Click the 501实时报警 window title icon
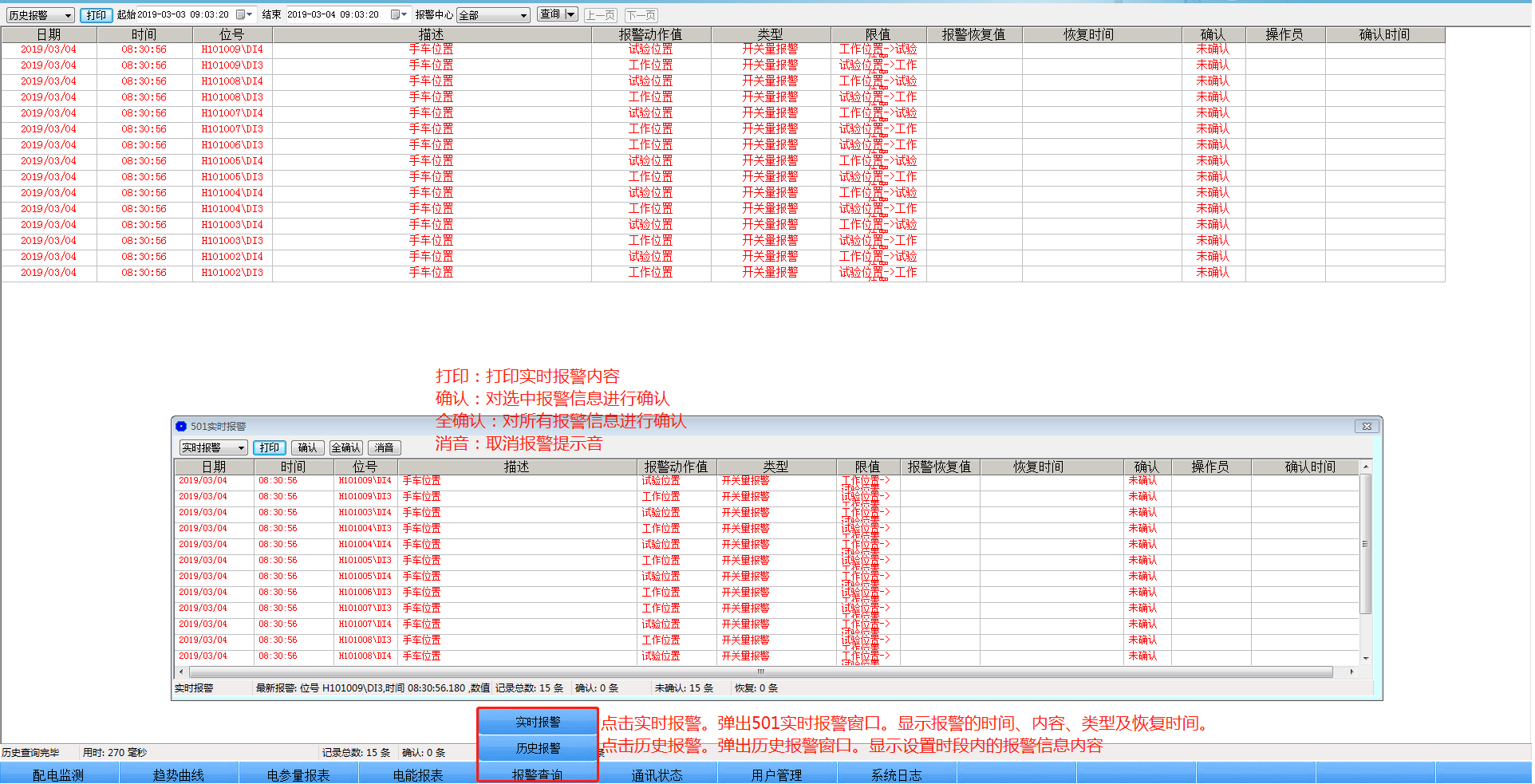The image size is (1535, 784). (181, 427)
